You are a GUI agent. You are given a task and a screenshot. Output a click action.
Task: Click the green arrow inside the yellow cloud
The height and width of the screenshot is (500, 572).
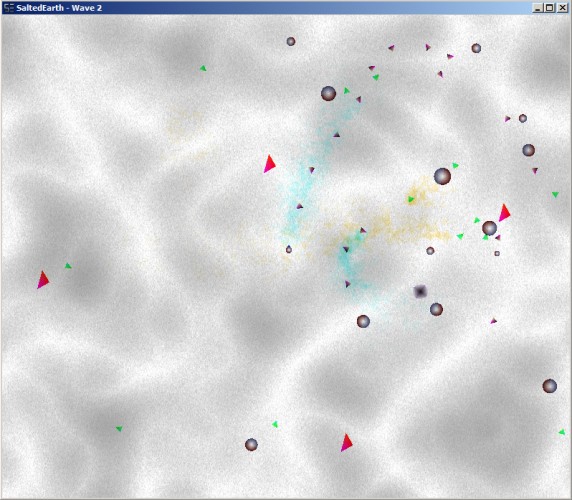(x=411, y=199)
